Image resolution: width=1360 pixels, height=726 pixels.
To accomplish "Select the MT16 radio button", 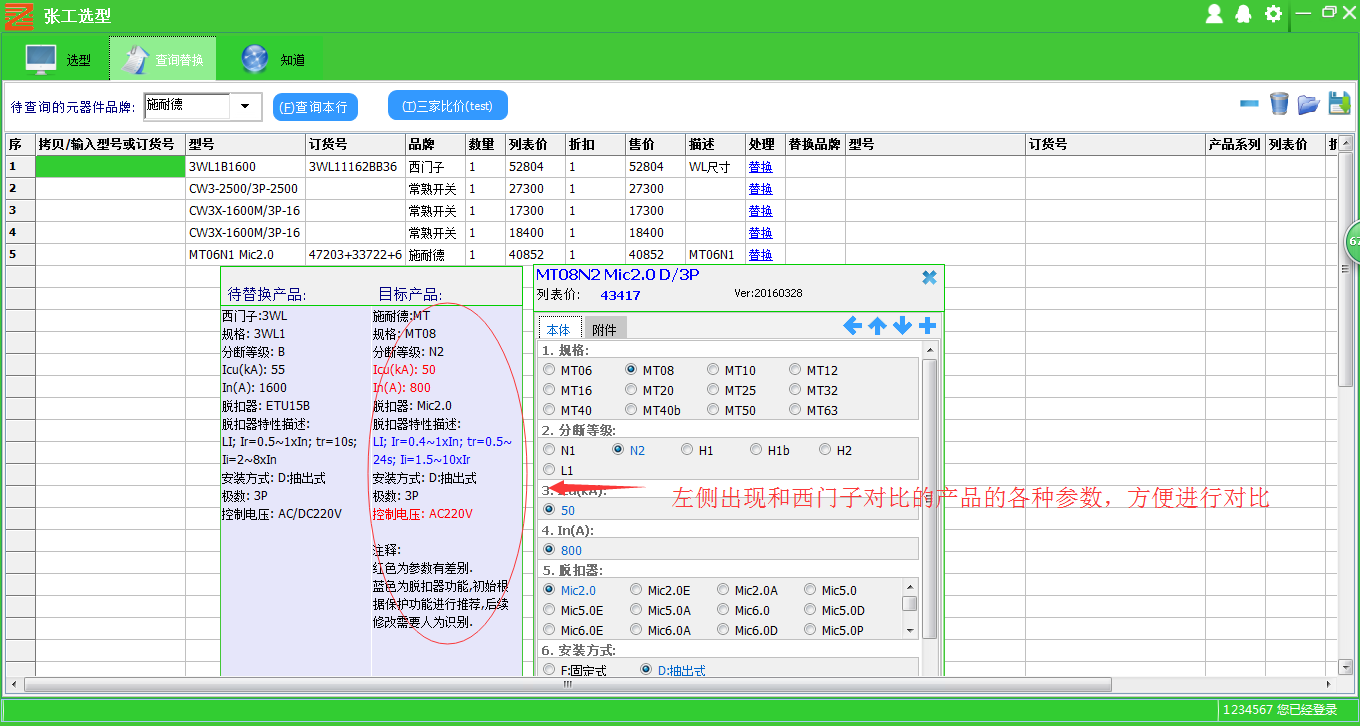I will click(549, 390).
